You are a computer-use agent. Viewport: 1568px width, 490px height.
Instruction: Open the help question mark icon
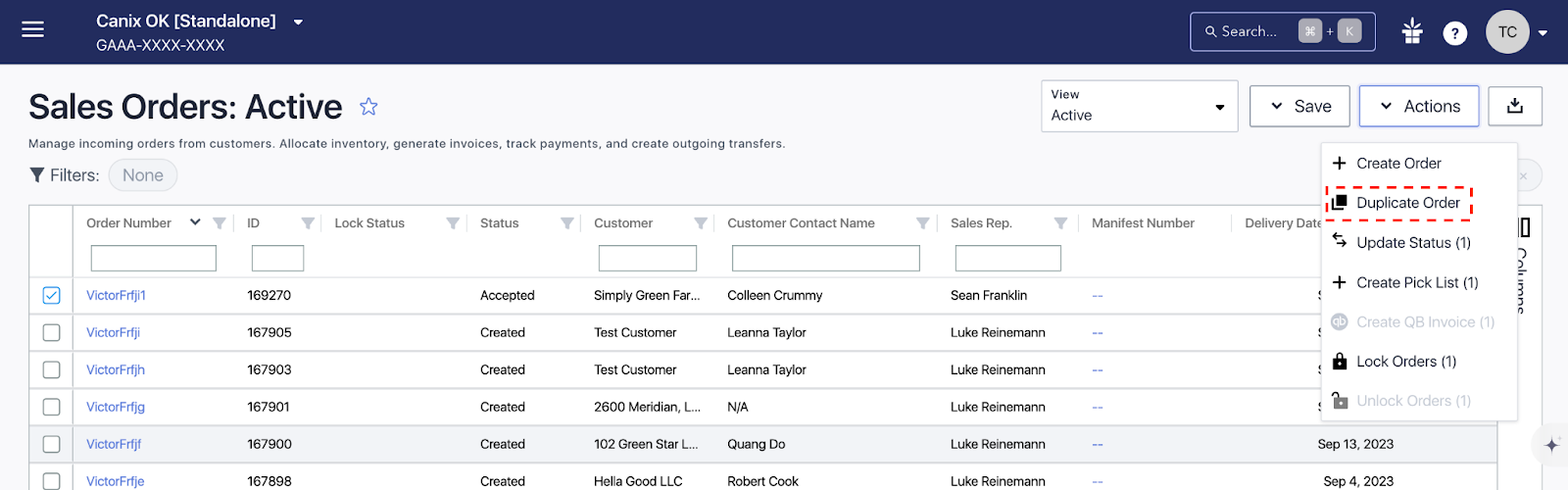tap(1454, 33)
